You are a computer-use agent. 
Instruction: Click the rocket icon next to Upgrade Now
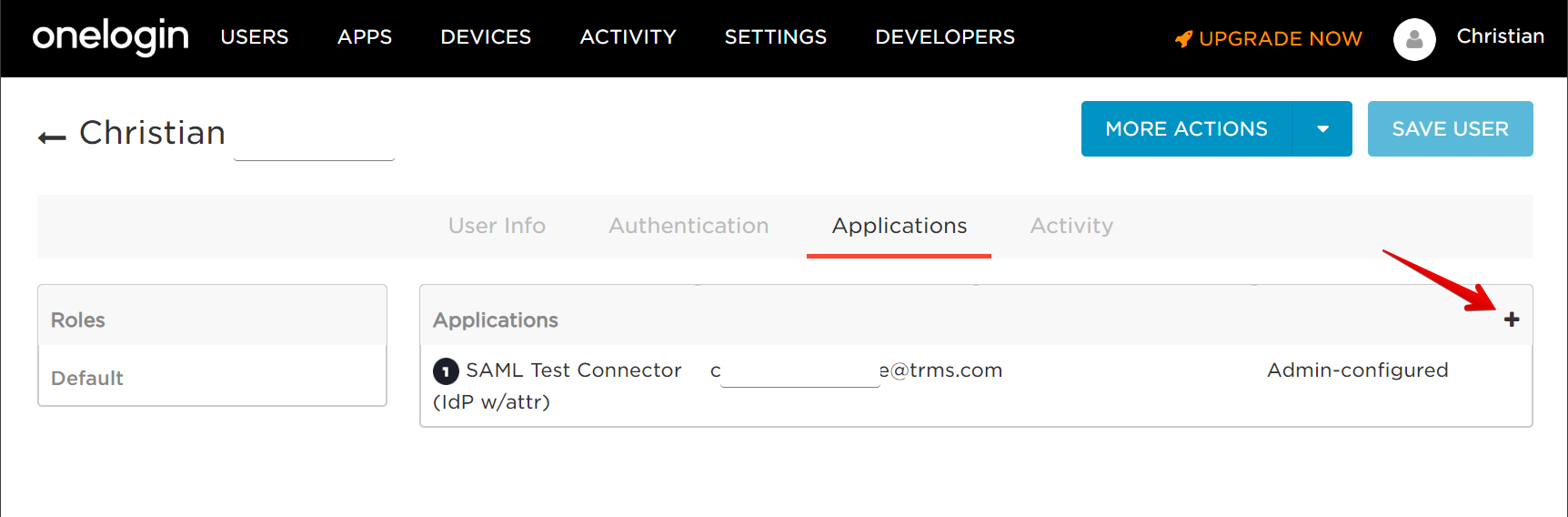tap(1183, 38)
